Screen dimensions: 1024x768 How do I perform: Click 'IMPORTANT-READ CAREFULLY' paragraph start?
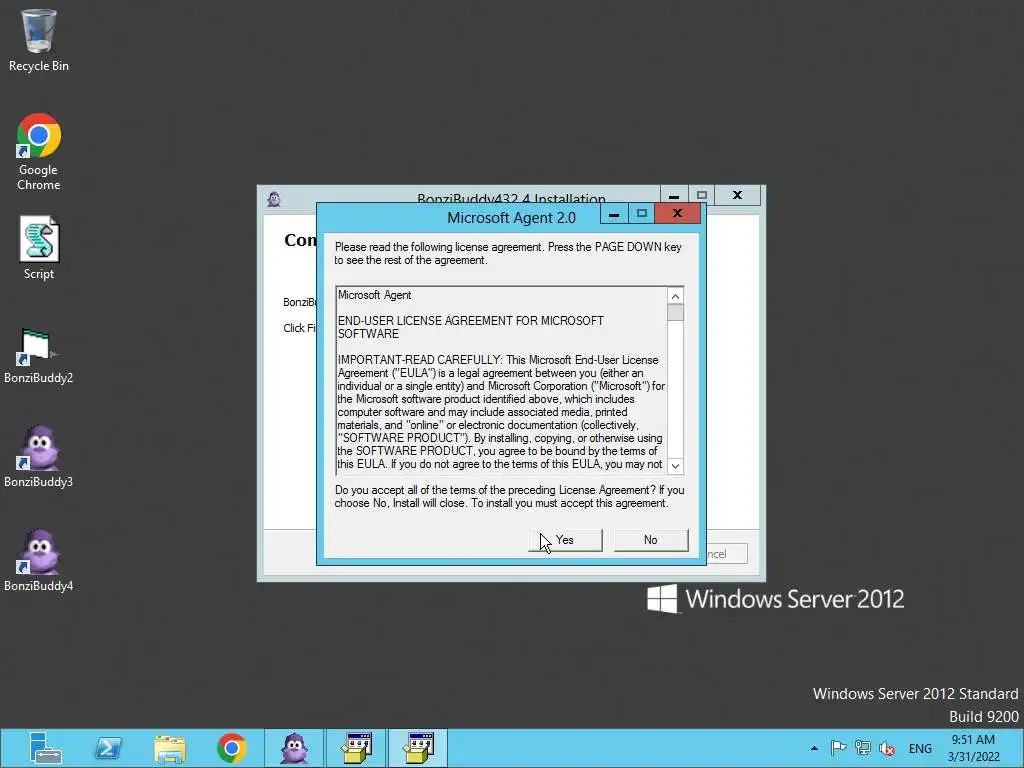(x=419, y=360)
